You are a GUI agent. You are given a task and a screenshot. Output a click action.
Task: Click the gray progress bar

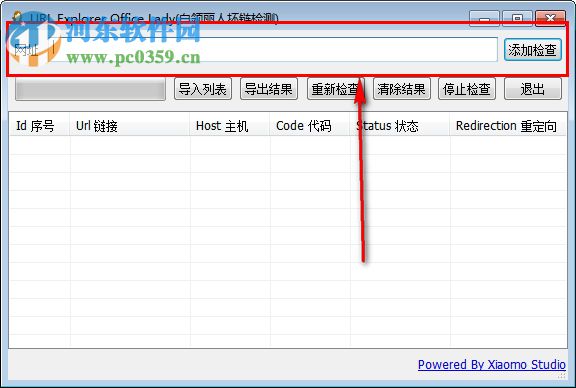(x=90, y=90)
